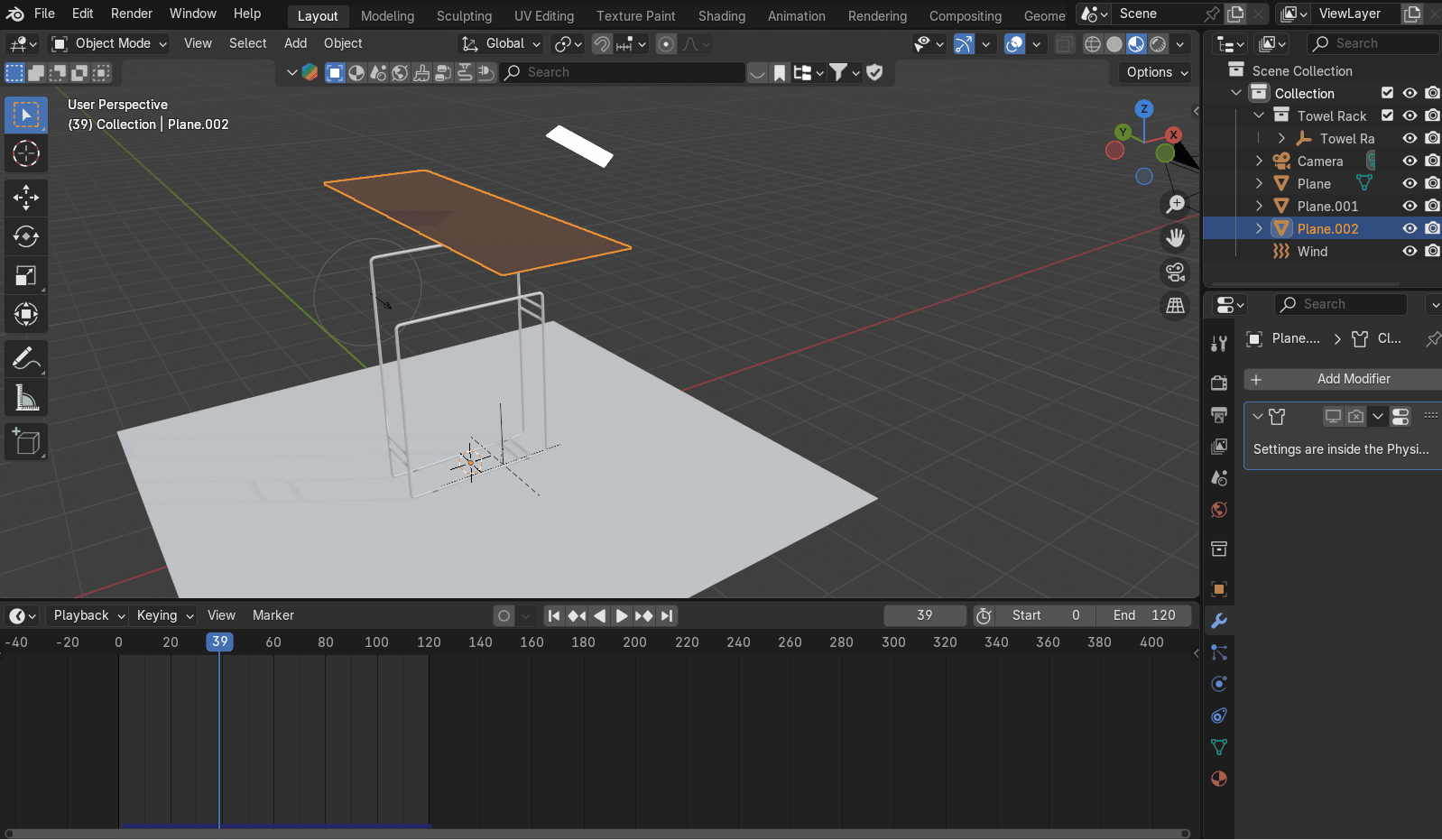
Task: Toggle camera view in the viewport
Action: point(1175,272)
